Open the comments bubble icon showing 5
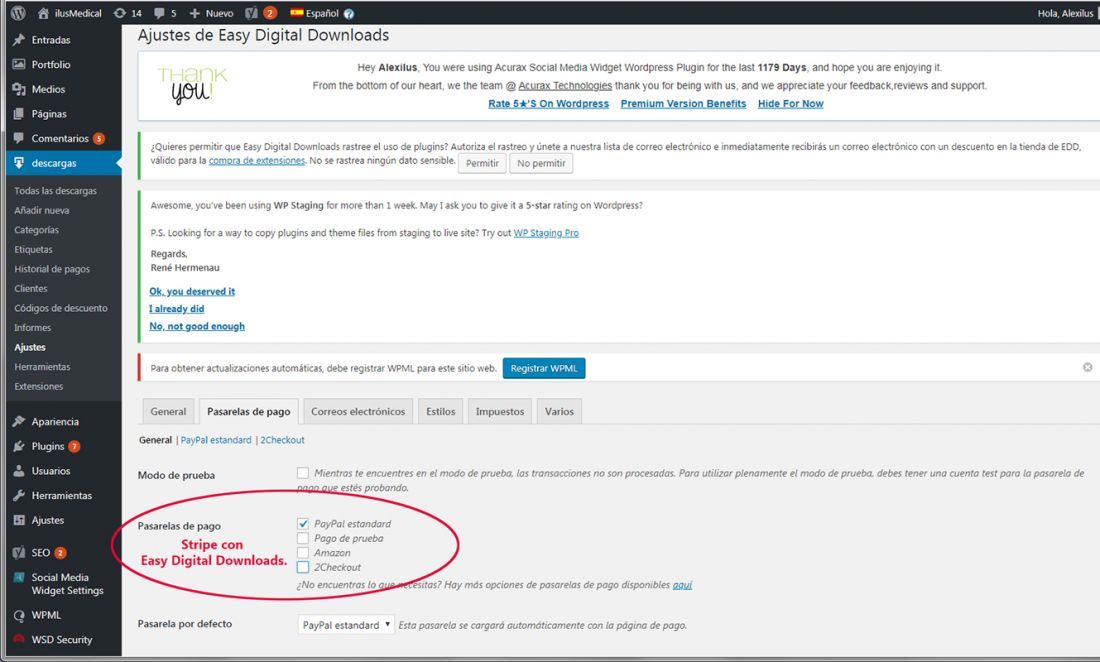 (x=160, y=13)
